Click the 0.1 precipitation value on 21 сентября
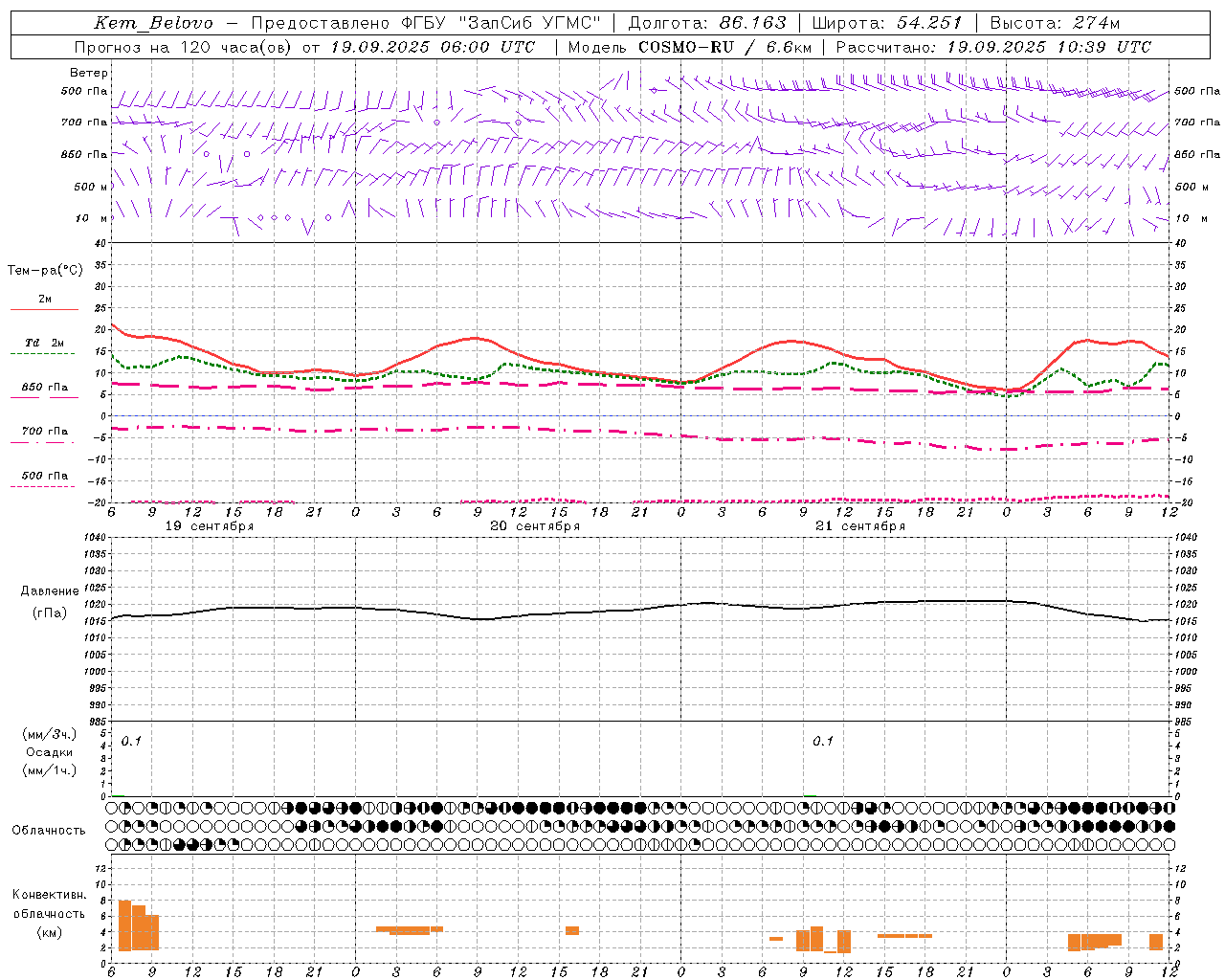 [x=823, y=742]
